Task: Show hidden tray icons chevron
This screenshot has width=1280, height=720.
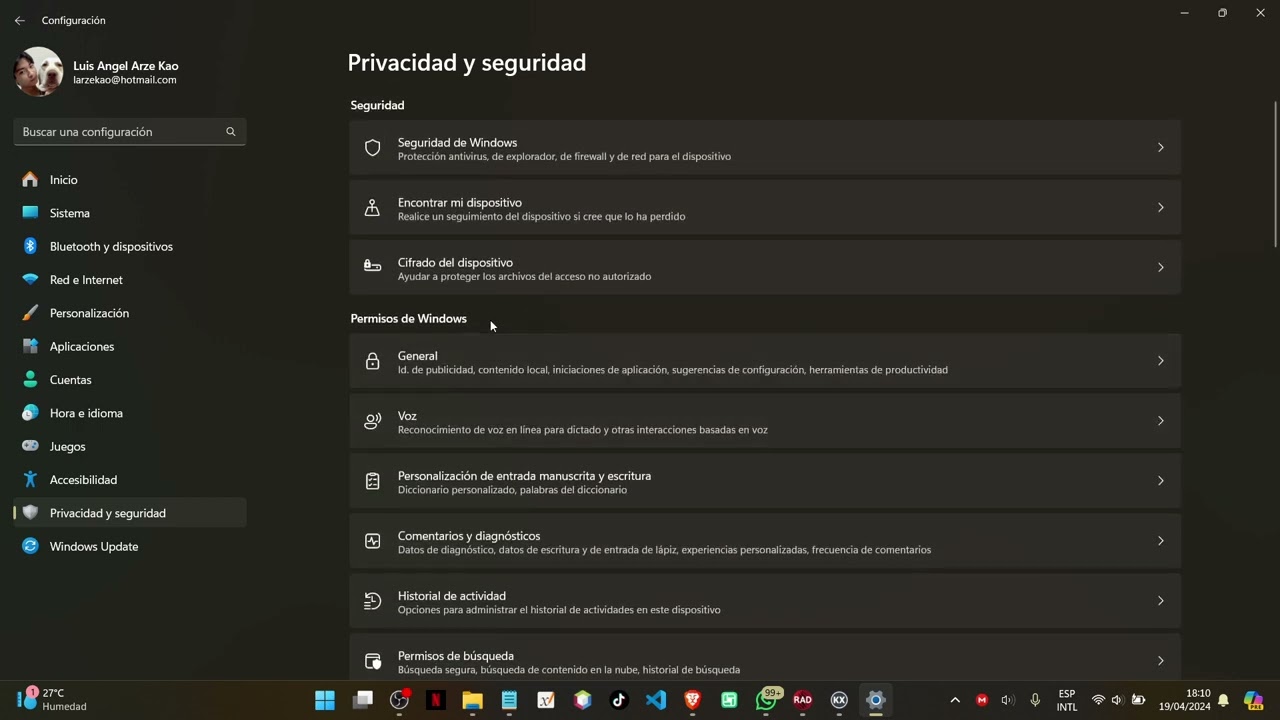Action: 955,700
